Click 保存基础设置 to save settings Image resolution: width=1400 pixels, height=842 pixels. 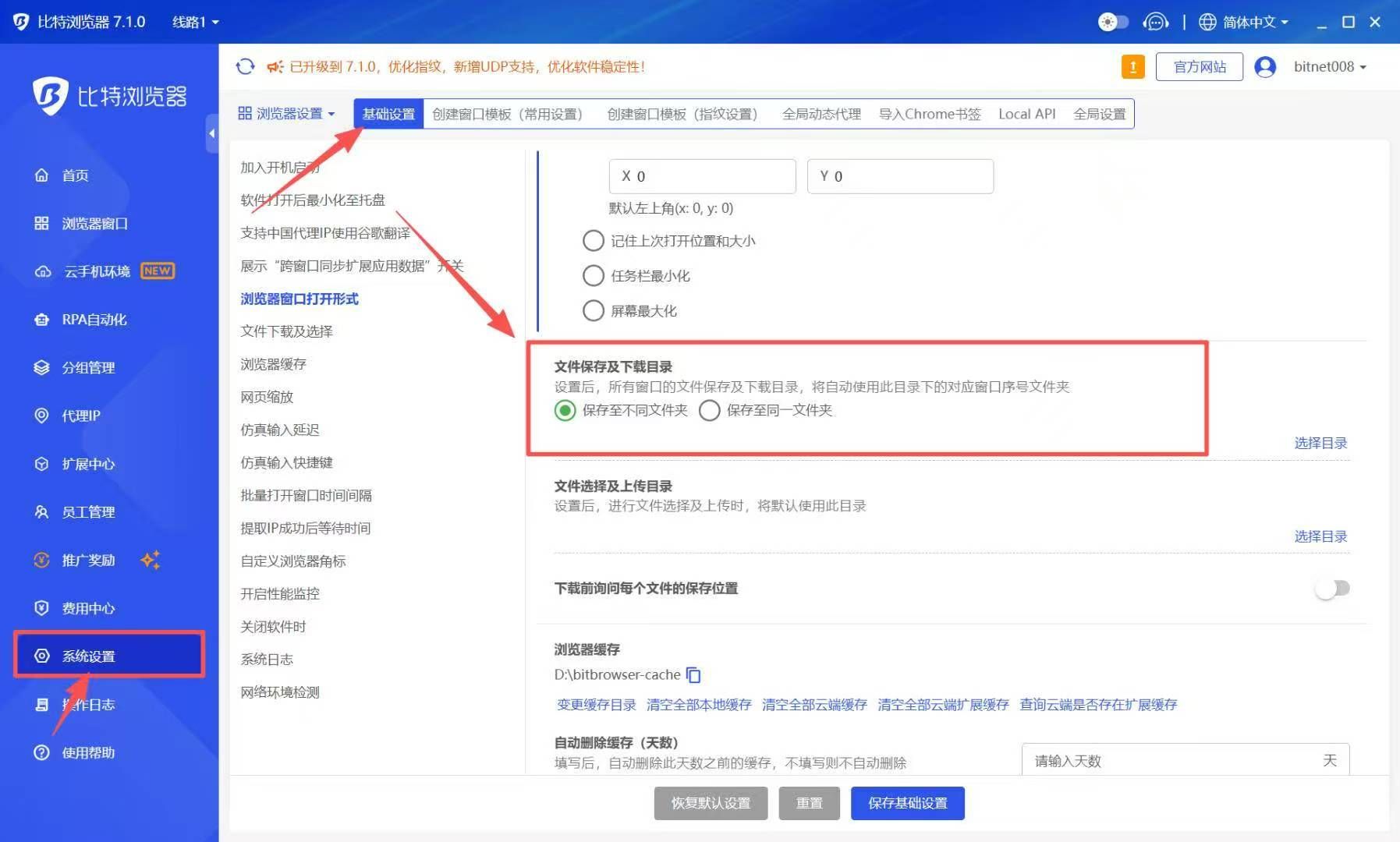click(x=907, y=803)
